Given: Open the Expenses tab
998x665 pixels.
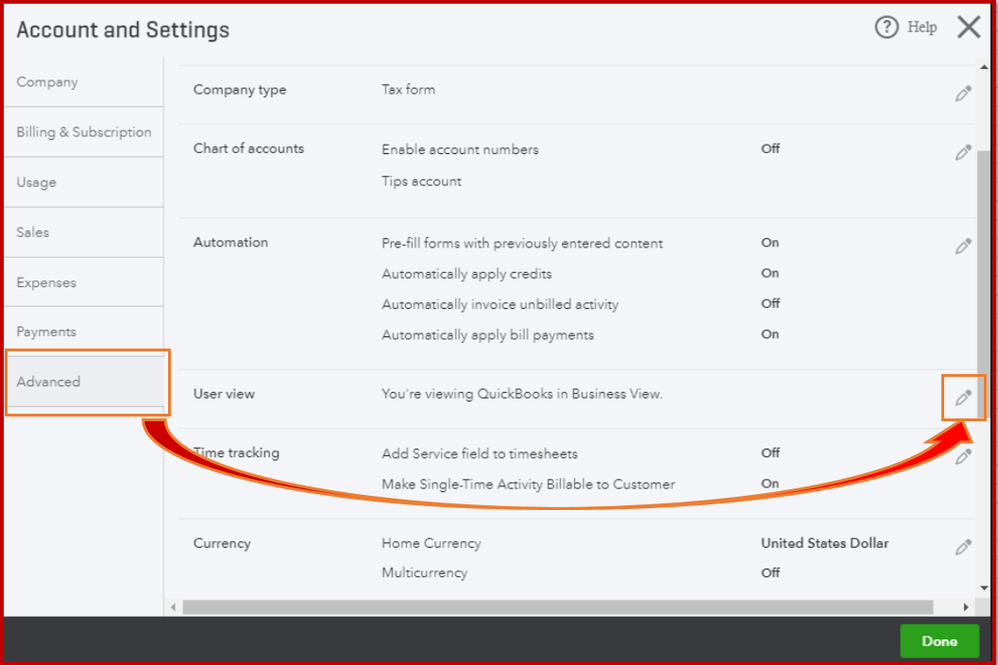Looking at the screenshot, I should point(46,282).
